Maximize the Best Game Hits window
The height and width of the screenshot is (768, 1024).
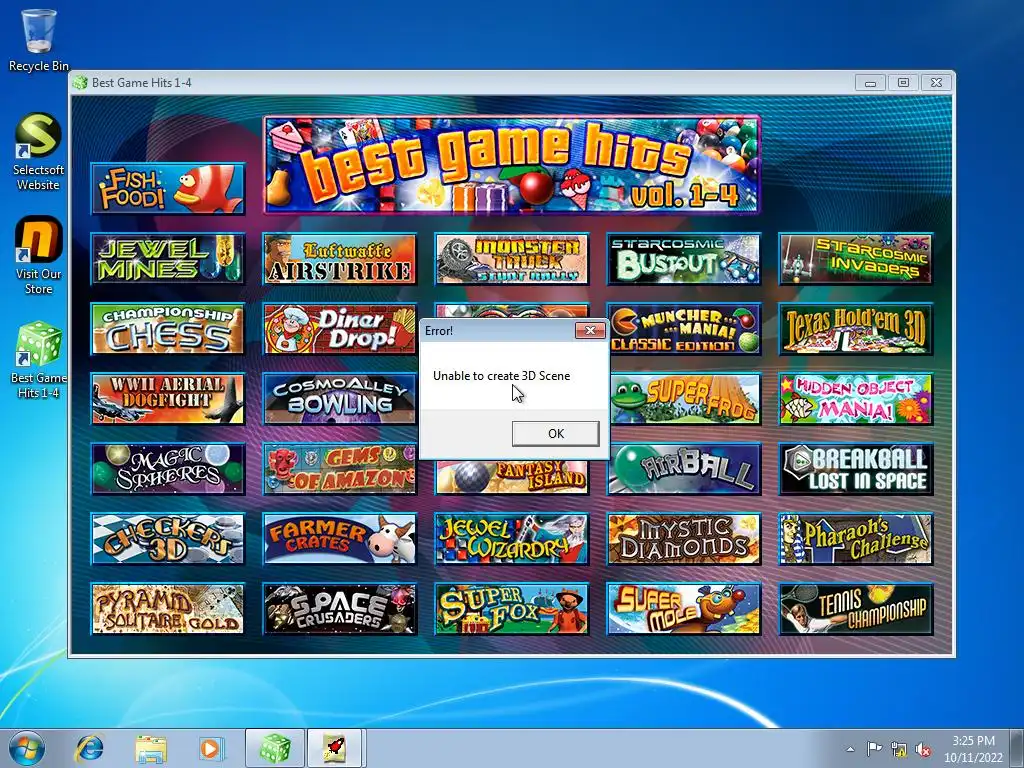click(903, 83)
